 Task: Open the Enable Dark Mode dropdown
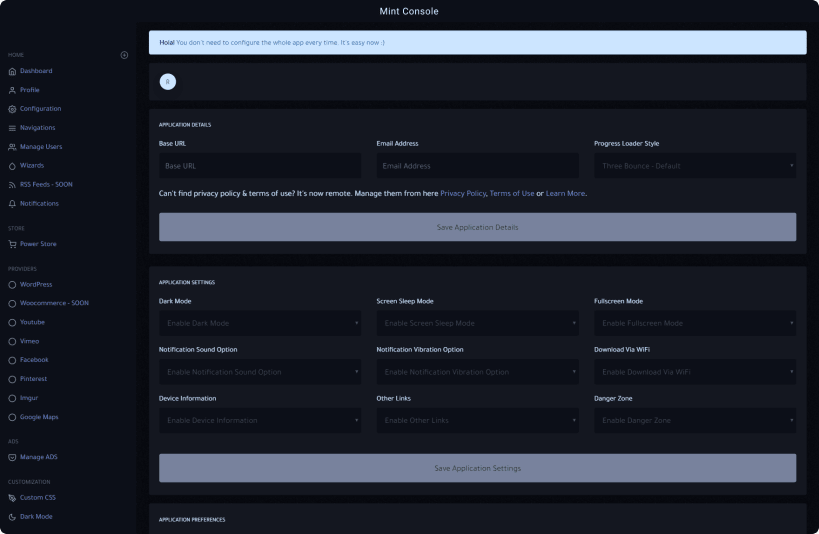pos(260,323)
